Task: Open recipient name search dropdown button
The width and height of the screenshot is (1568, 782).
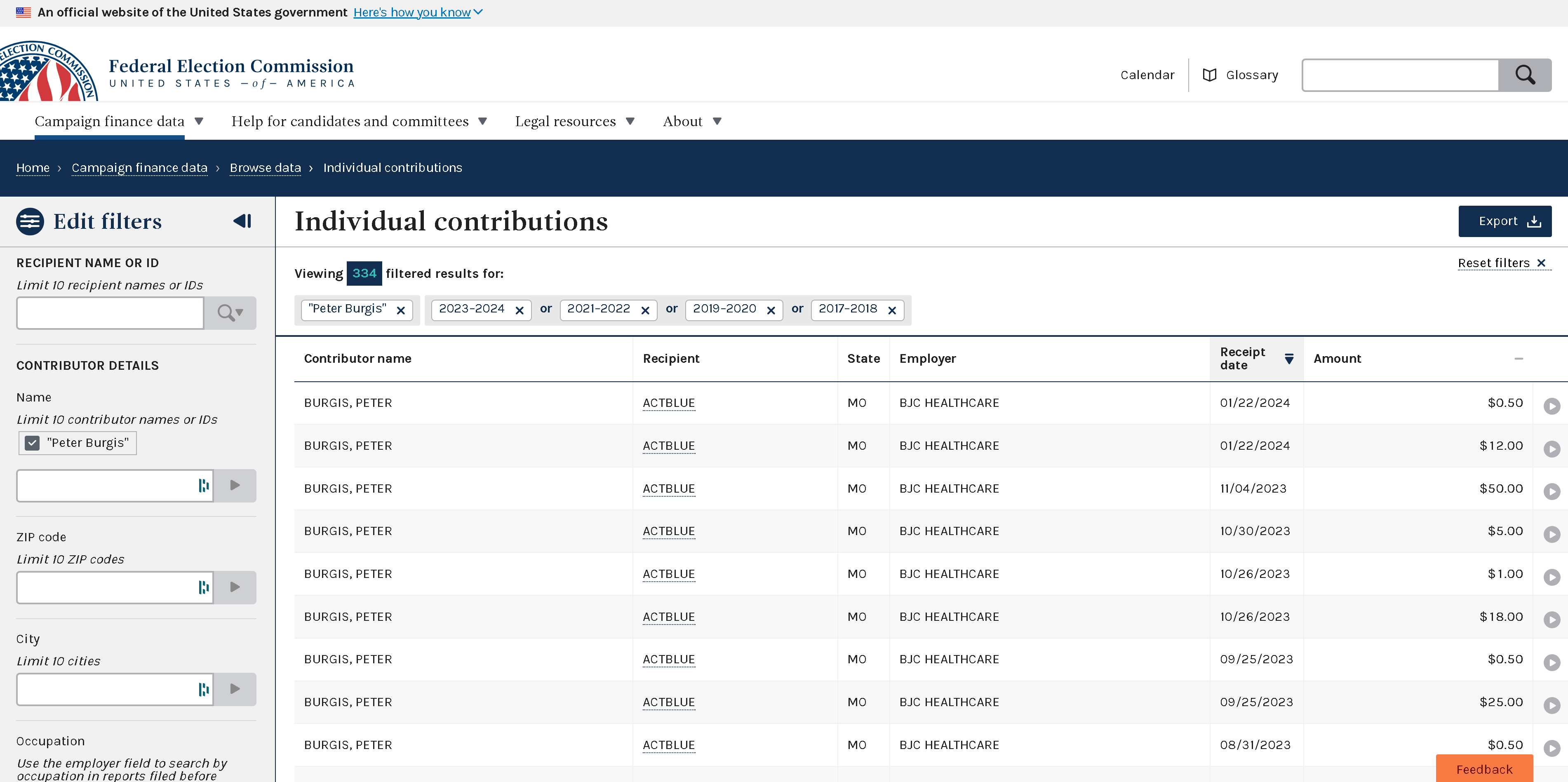Action: (230, 313)
